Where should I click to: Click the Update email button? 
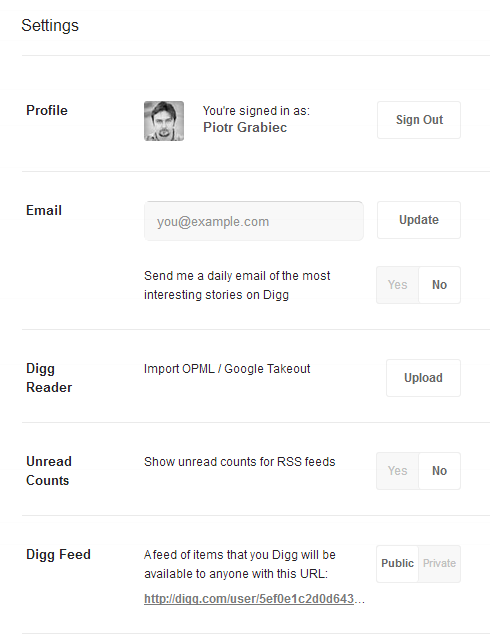419,220
